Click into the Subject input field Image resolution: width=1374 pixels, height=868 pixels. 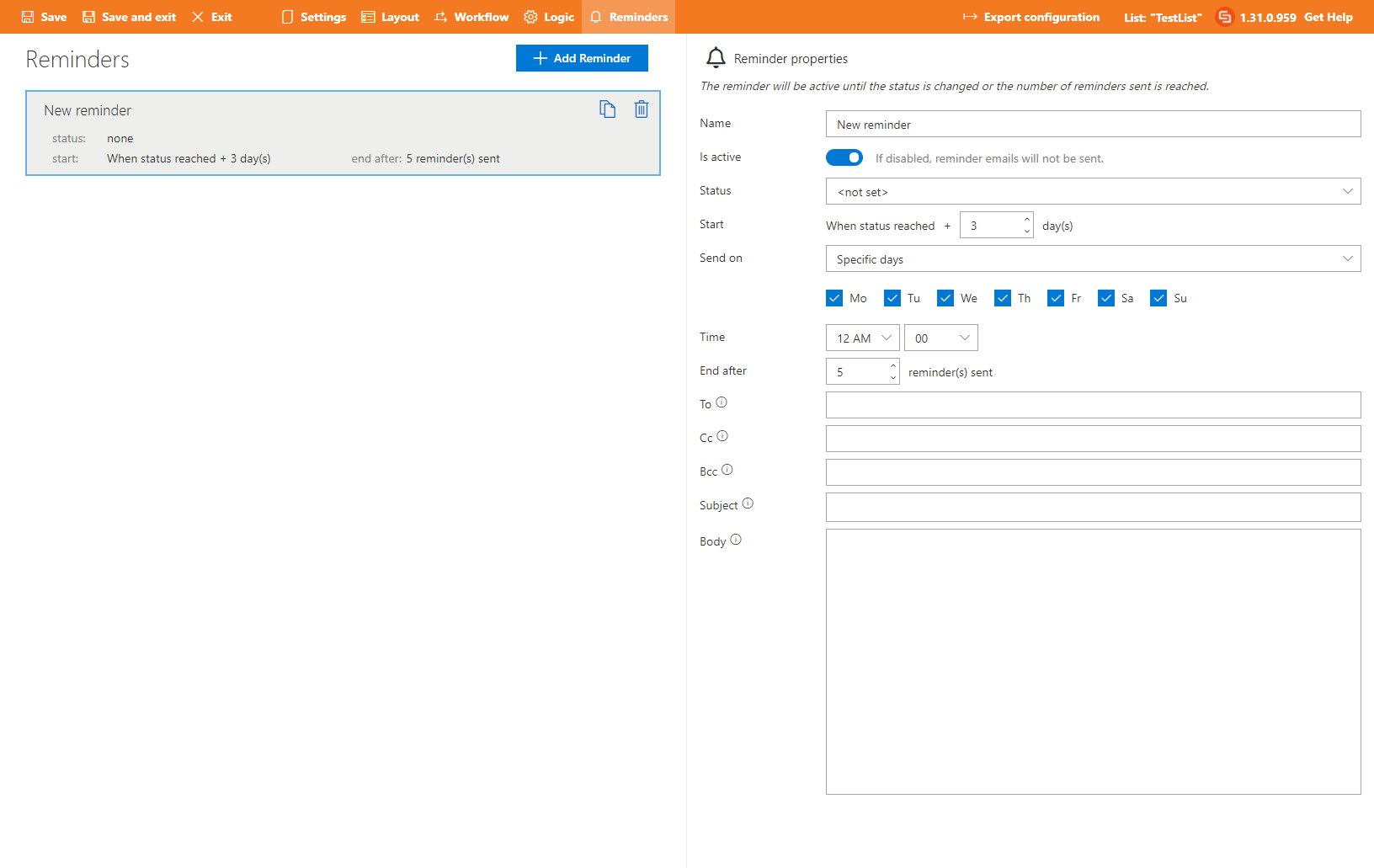click(1093, 507)
